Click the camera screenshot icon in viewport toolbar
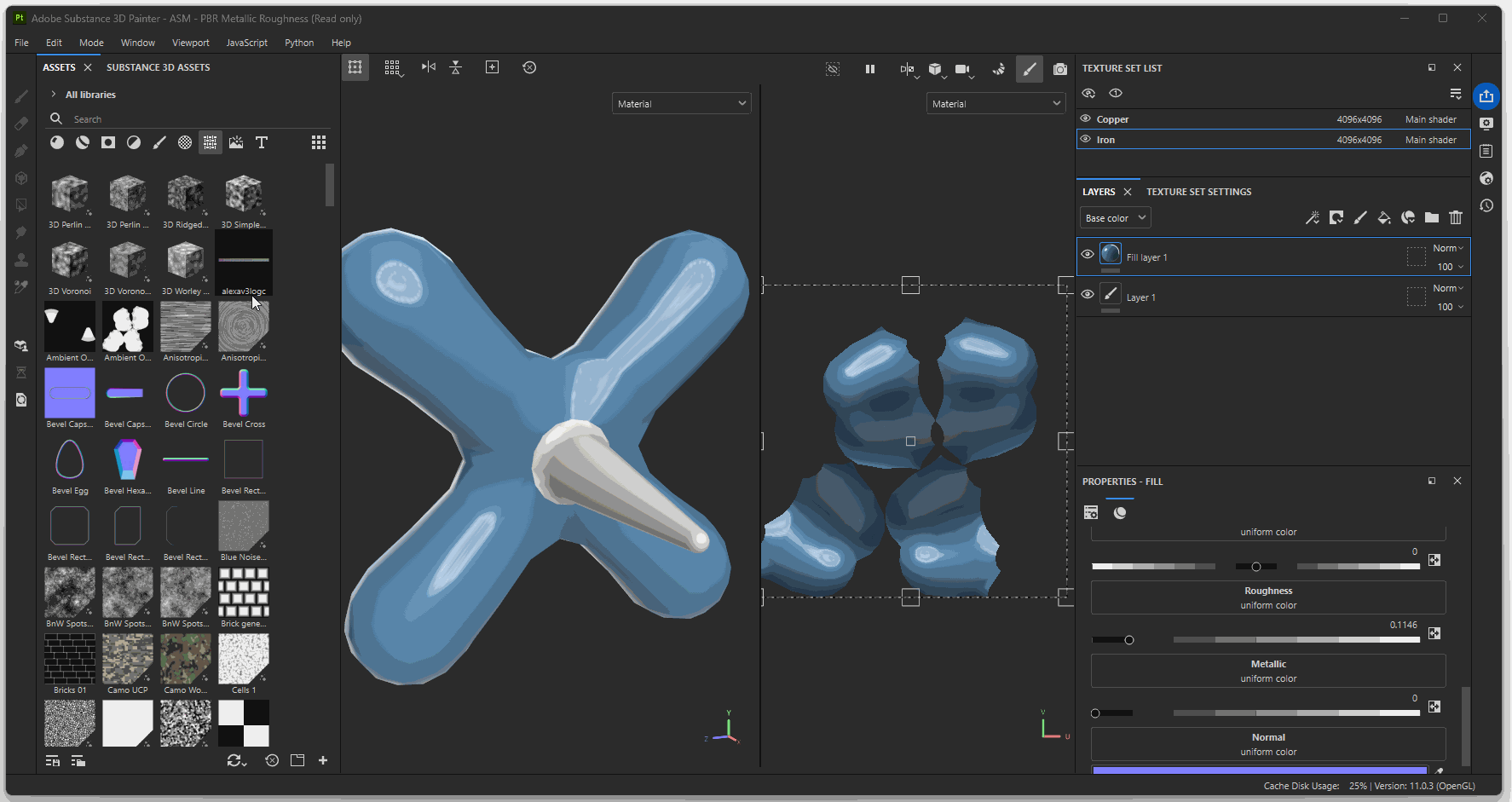The height and width of the screenshot is (802, 1512). coord(1059,69)
